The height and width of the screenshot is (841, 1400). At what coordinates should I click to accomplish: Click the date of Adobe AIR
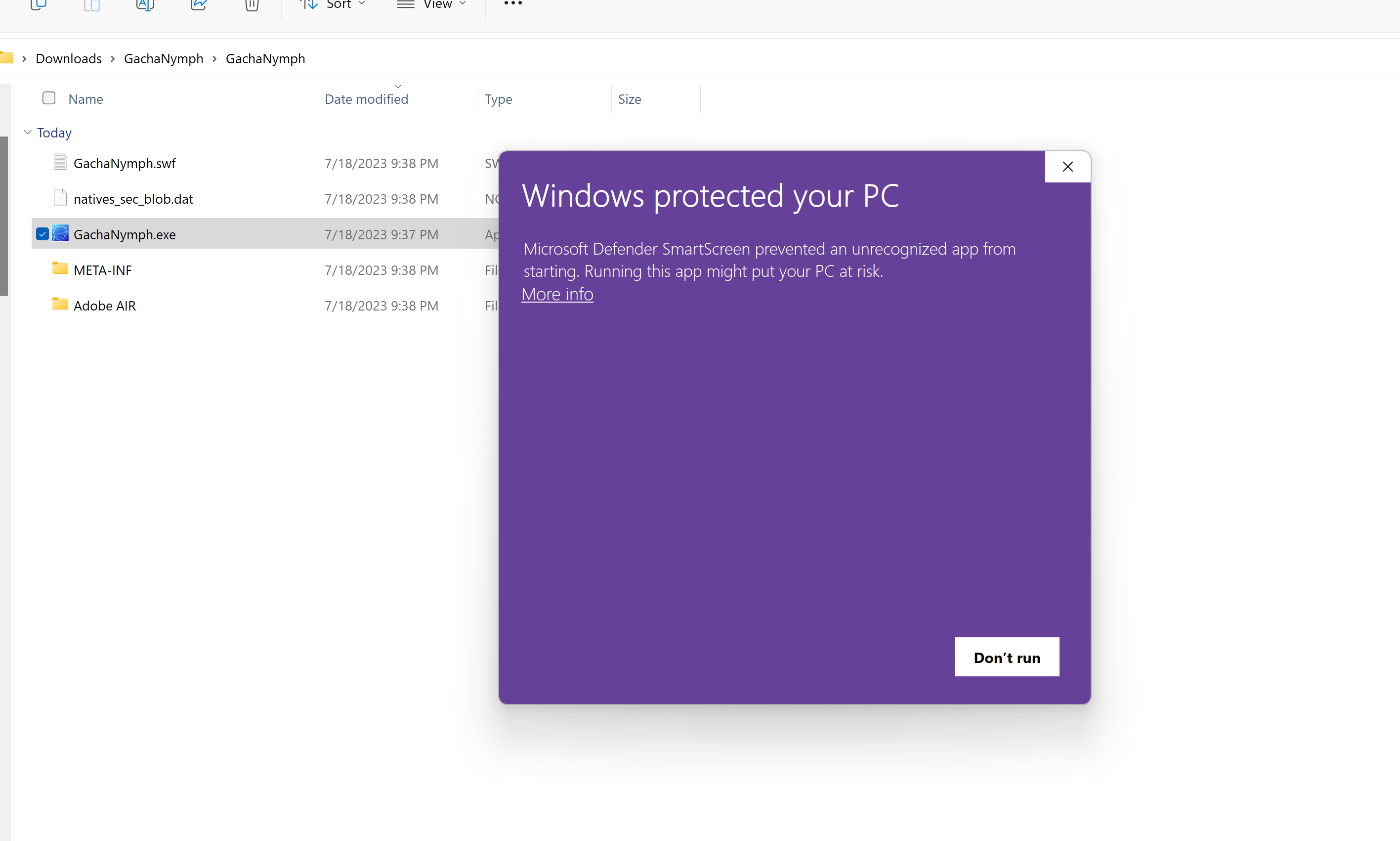point(381,306)
